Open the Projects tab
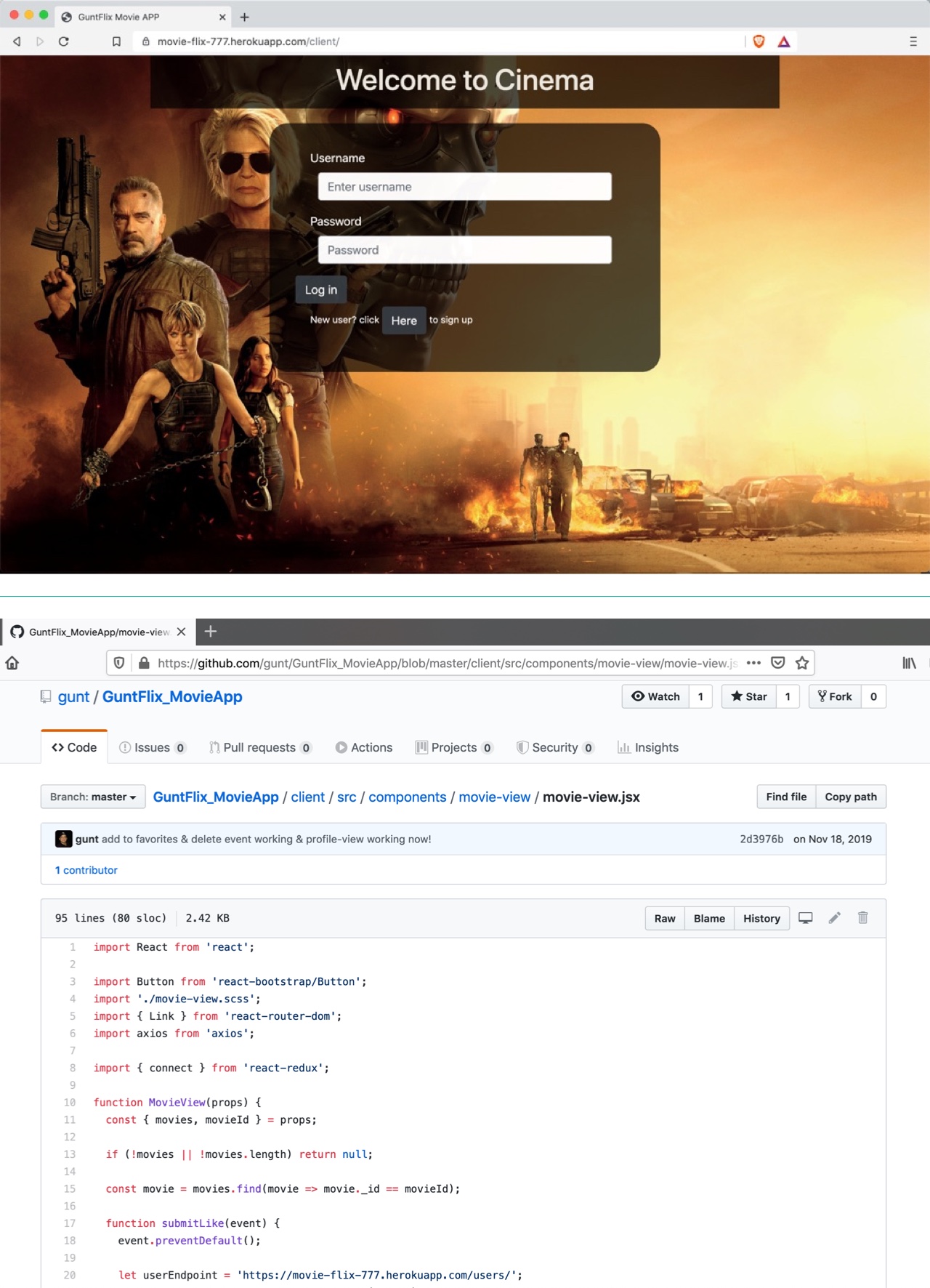This screenshot has height=1288, width=930. (x=454, y=747)
